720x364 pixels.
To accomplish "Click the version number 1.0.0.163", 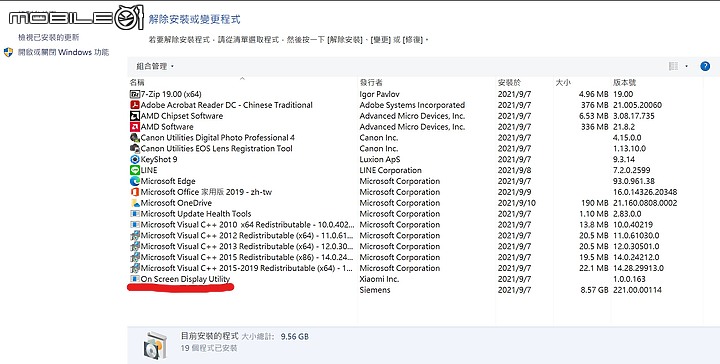I will pos(629,279).
